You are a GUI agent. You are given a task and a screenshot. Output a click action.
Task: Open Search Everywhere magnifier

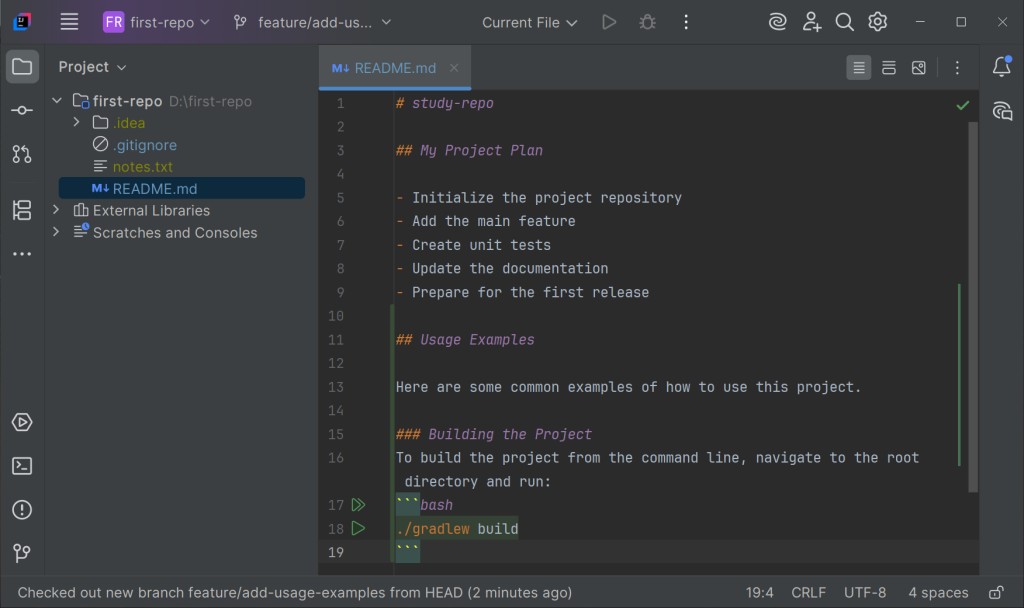(x=844, y=22)
